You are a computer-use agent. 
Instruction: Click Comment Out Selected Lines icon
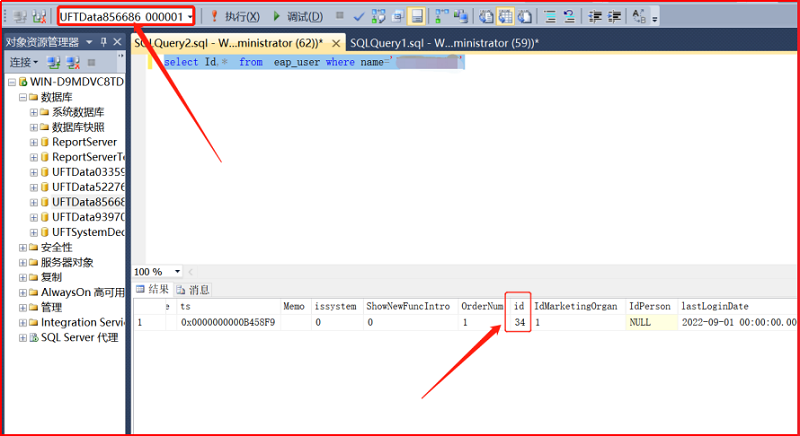pos(550,17)
